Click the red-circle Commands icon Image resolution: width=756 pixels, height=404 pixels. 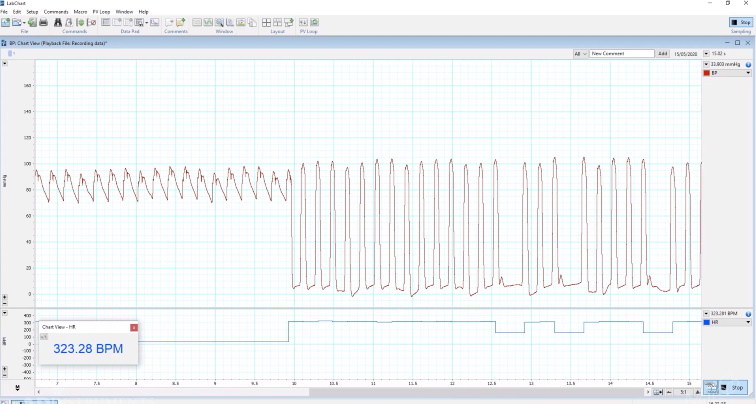[91, 22]
